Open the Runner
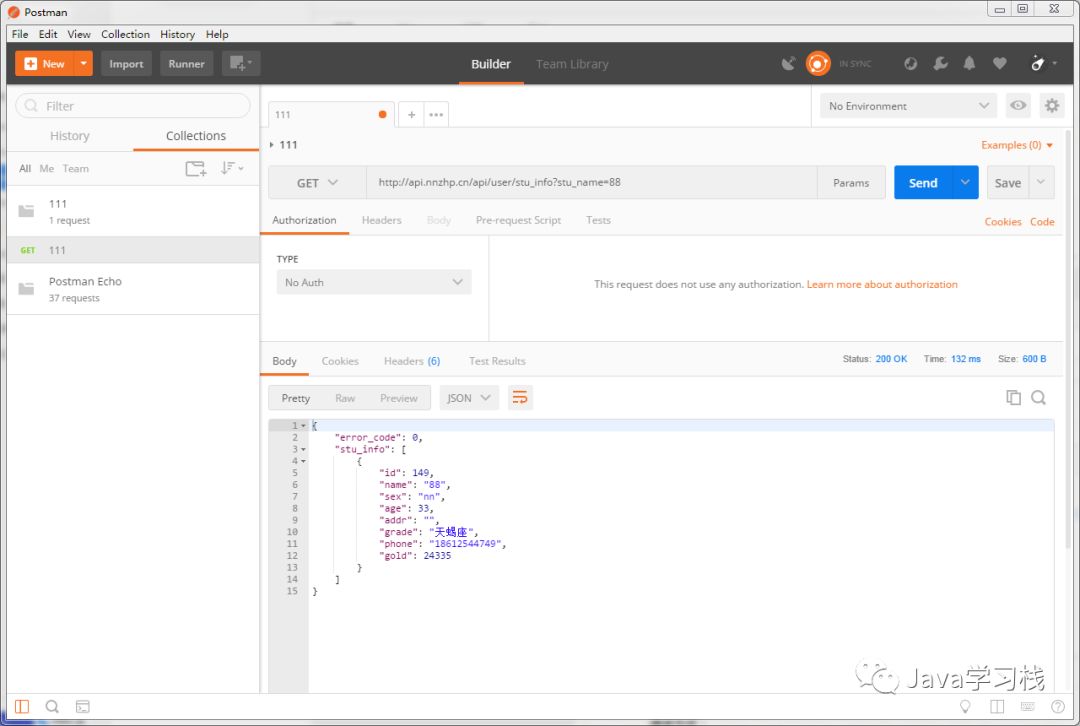The width and height of the screenshot is (1080, 726). coord(187,64)
